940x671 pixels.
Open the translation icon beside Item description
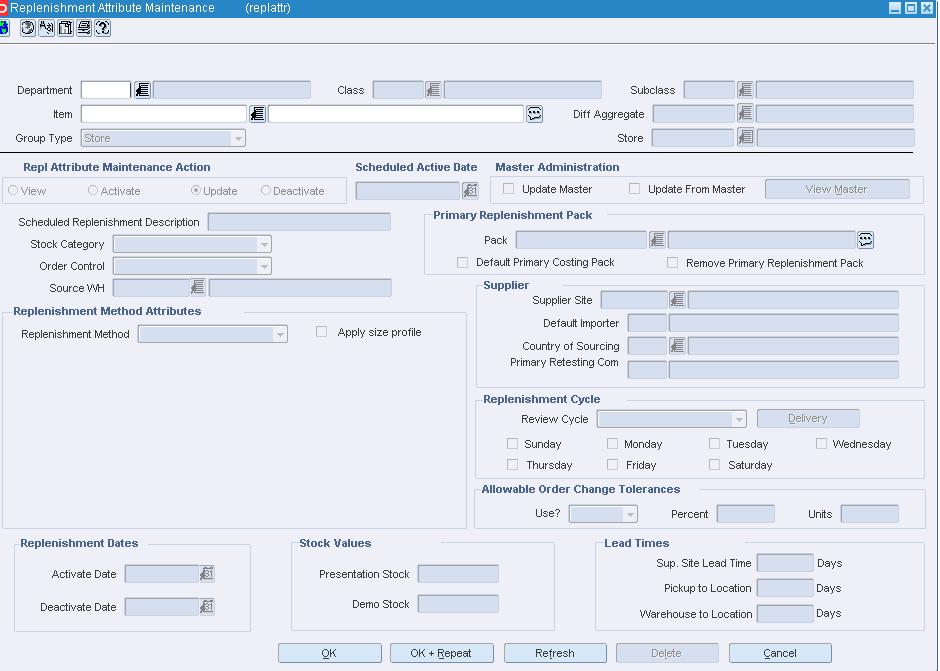(x=534, y=113)
